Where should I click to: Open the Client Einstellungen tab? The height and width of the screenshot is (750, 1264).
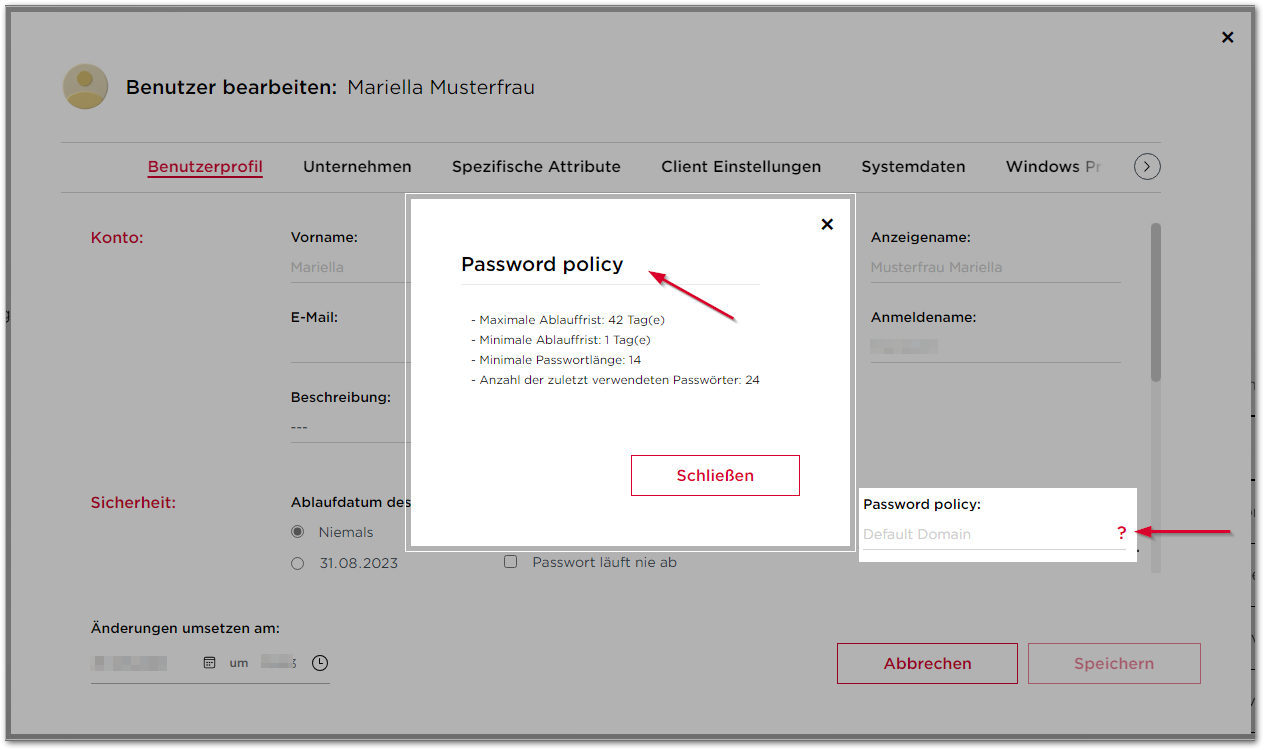[x=741, y=167]
